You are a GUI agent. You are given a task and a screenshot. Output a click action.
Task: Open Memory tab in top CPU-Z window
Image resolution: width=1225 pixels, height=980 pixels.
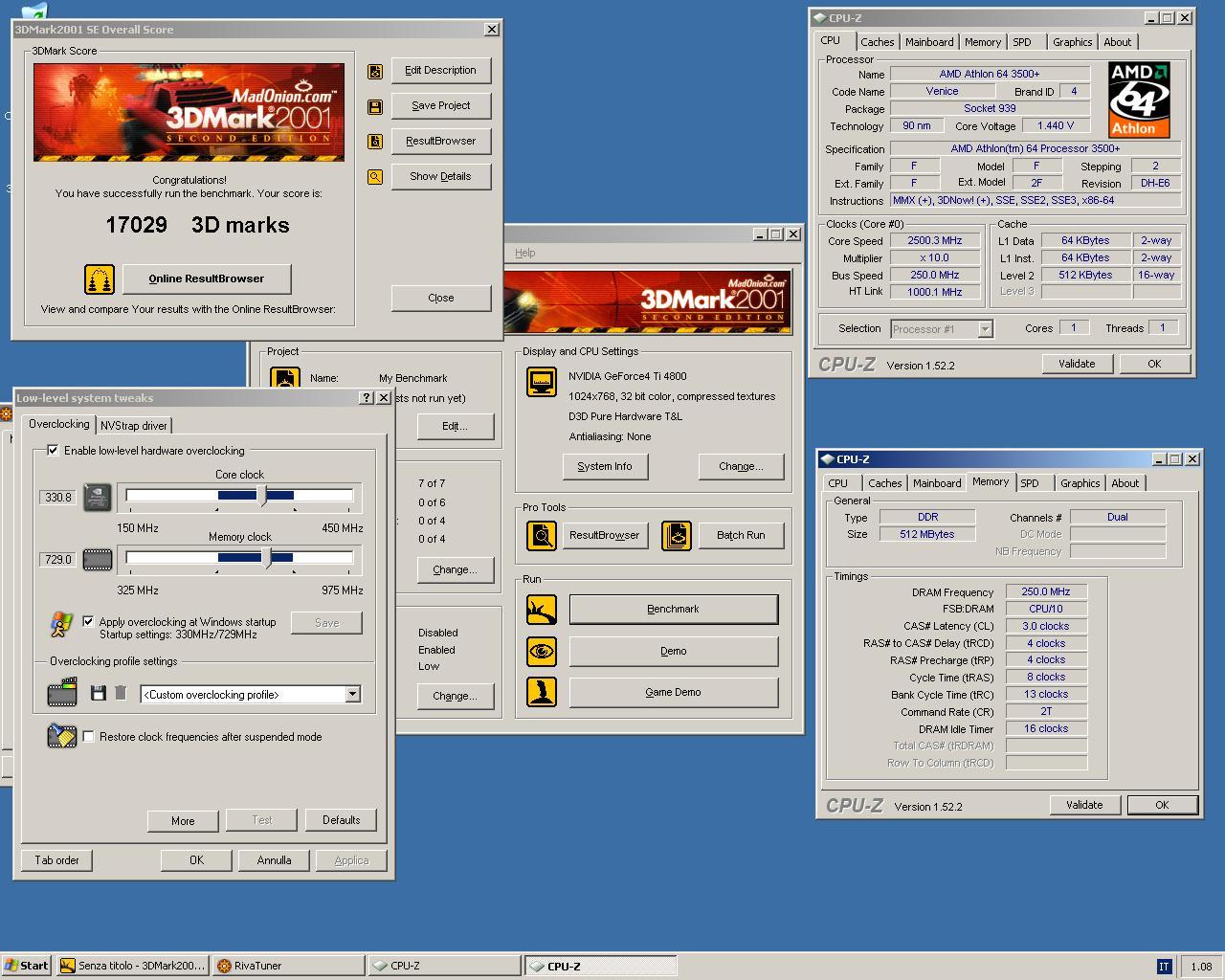983,42
